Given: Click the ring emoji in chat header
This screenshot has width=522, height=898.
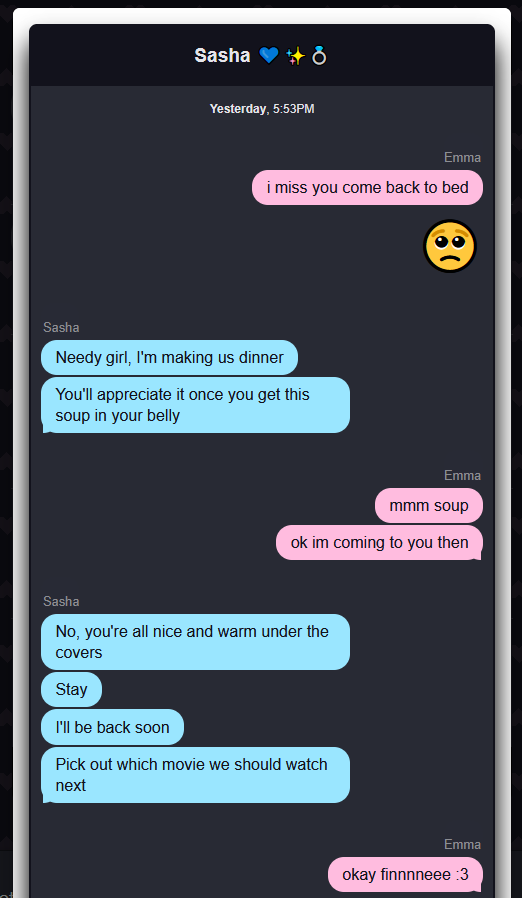Looking at the screenshot, I should click(x=319, y=56).
